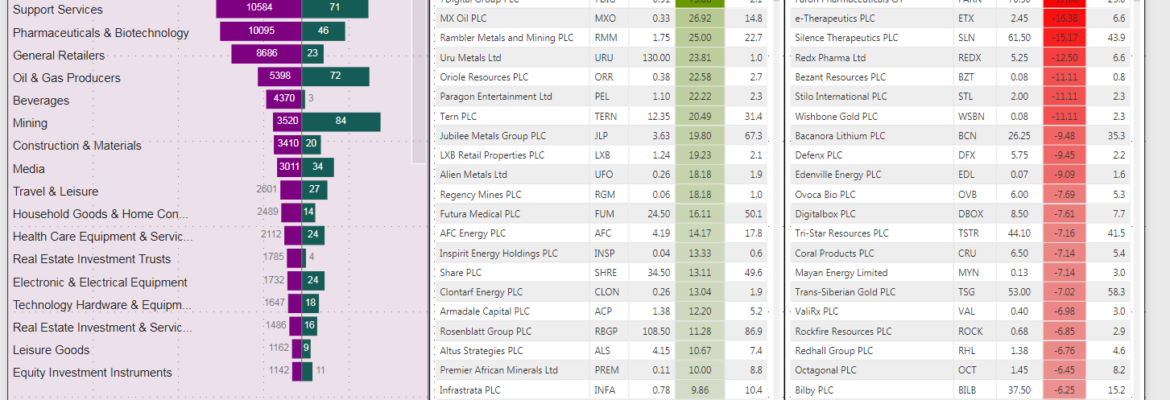Image resolution: width=1170 pixels, height=400 pixels.
Task: Select the Leisure Goods label
Action: pyautogui.click(x=51, y=350)
